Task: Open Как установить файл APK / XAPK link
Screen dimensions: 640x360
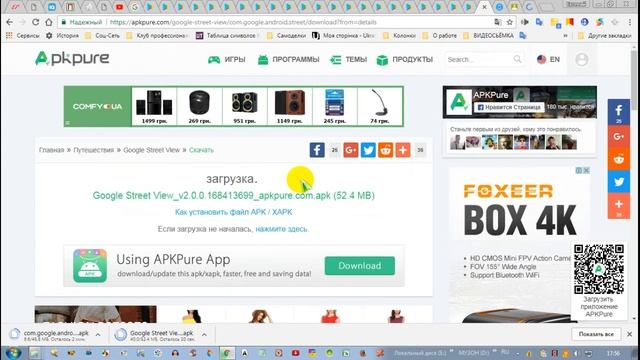Action: 233,212
